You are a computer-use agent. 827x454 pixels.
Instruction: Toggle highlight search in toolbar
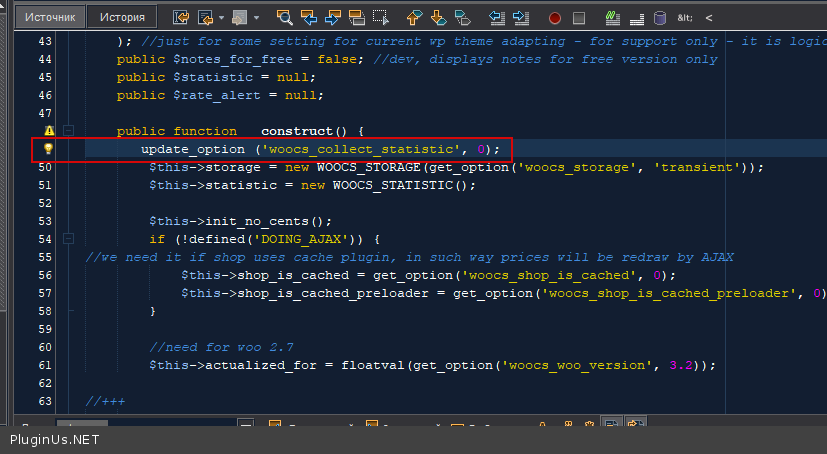(x=357, y=17)
